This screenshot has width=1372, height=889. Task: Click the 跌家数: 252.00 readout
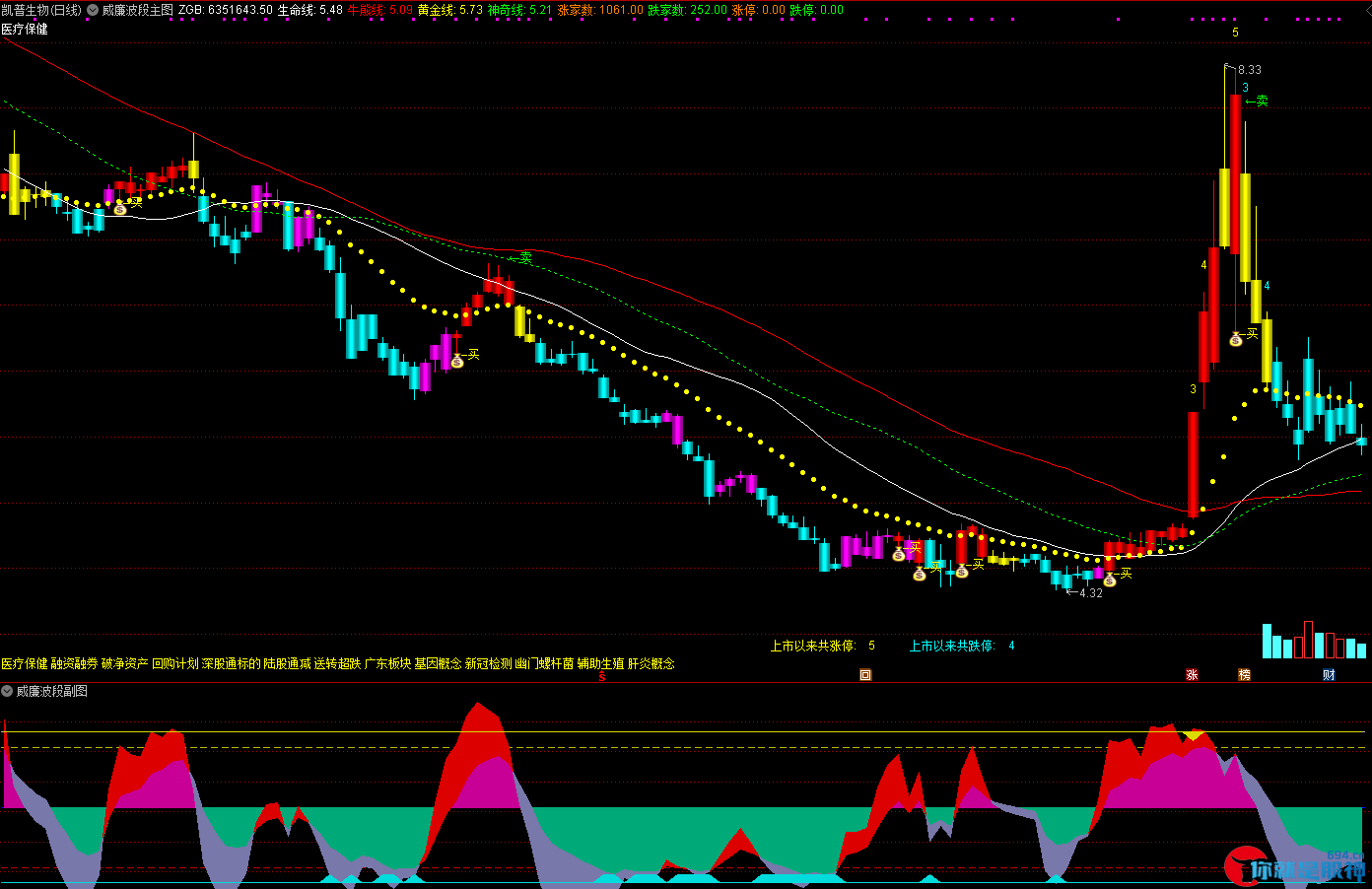(x=687, y=10)
